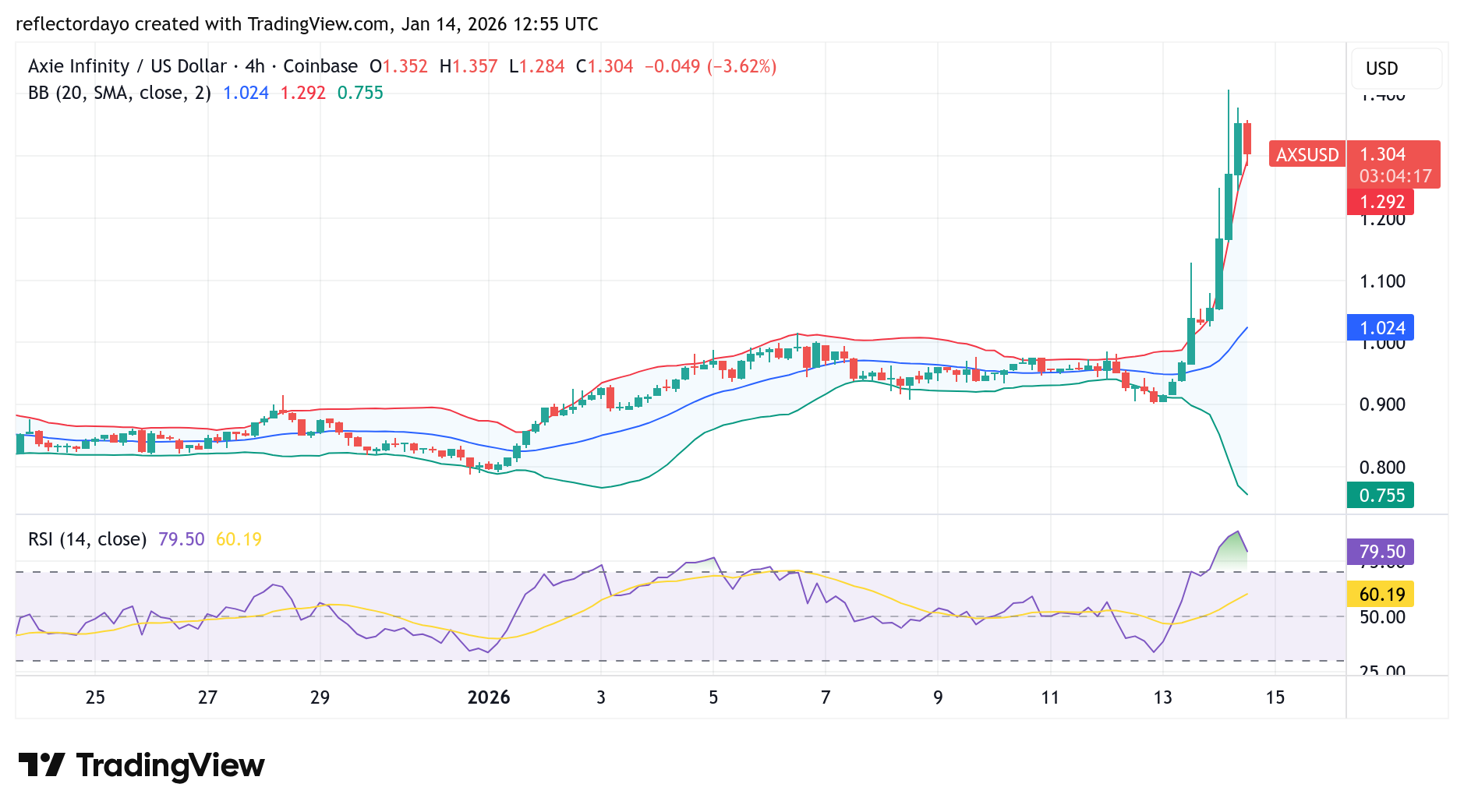The height and width of the screenshot is (812, 1464).
Task: Click the purple 79.50 RSI axis label
Action: pos(1381,552)
